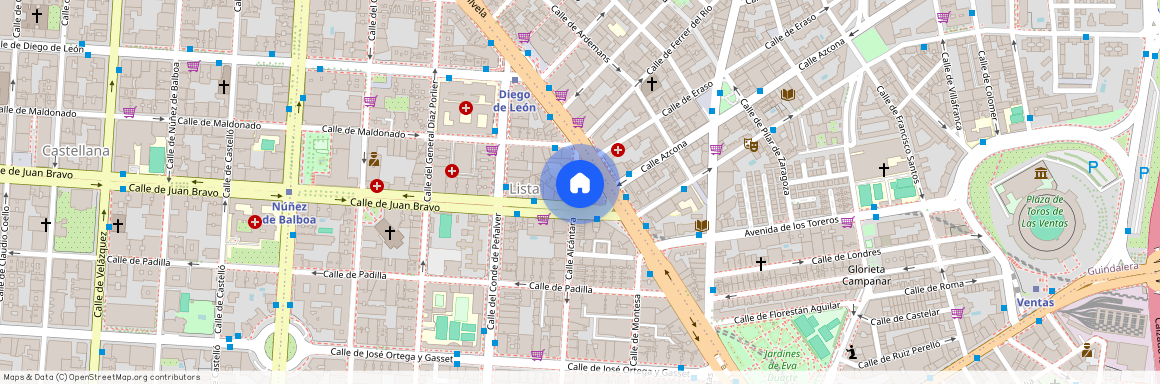Select the person icon below Ventas station
Viewport: 1160px width, 384px height.
(1087, 350)
